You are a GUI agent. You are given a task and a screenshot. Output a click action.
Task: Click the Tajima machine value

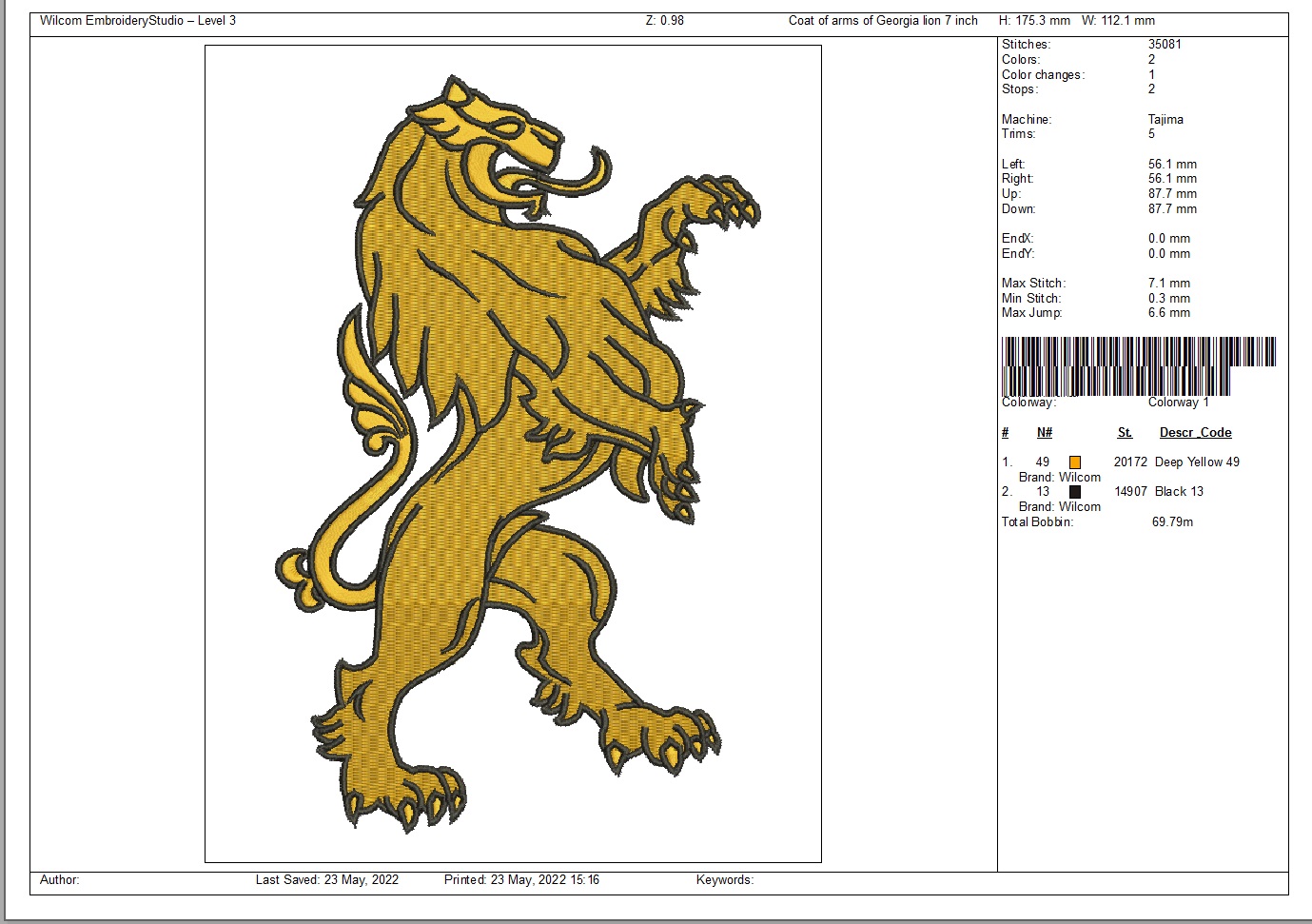pos(1165,120)
